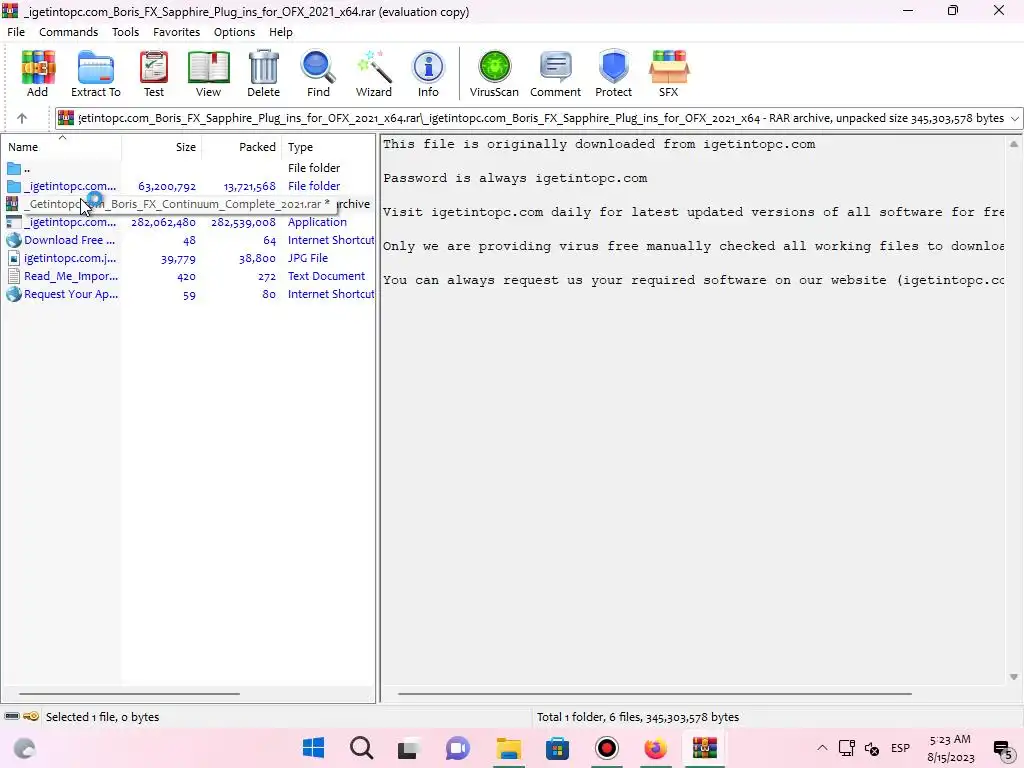
Task: Open the notifications center icon
Action: tap(1002, 748)
